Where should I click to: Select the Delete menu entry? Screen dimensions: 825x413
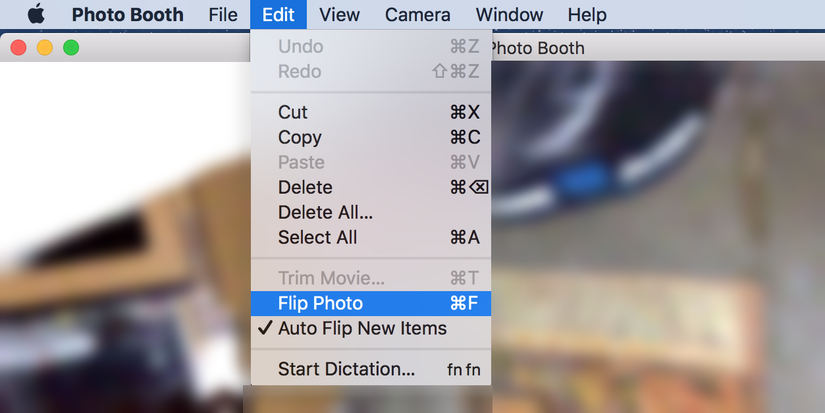coord(371,187)
